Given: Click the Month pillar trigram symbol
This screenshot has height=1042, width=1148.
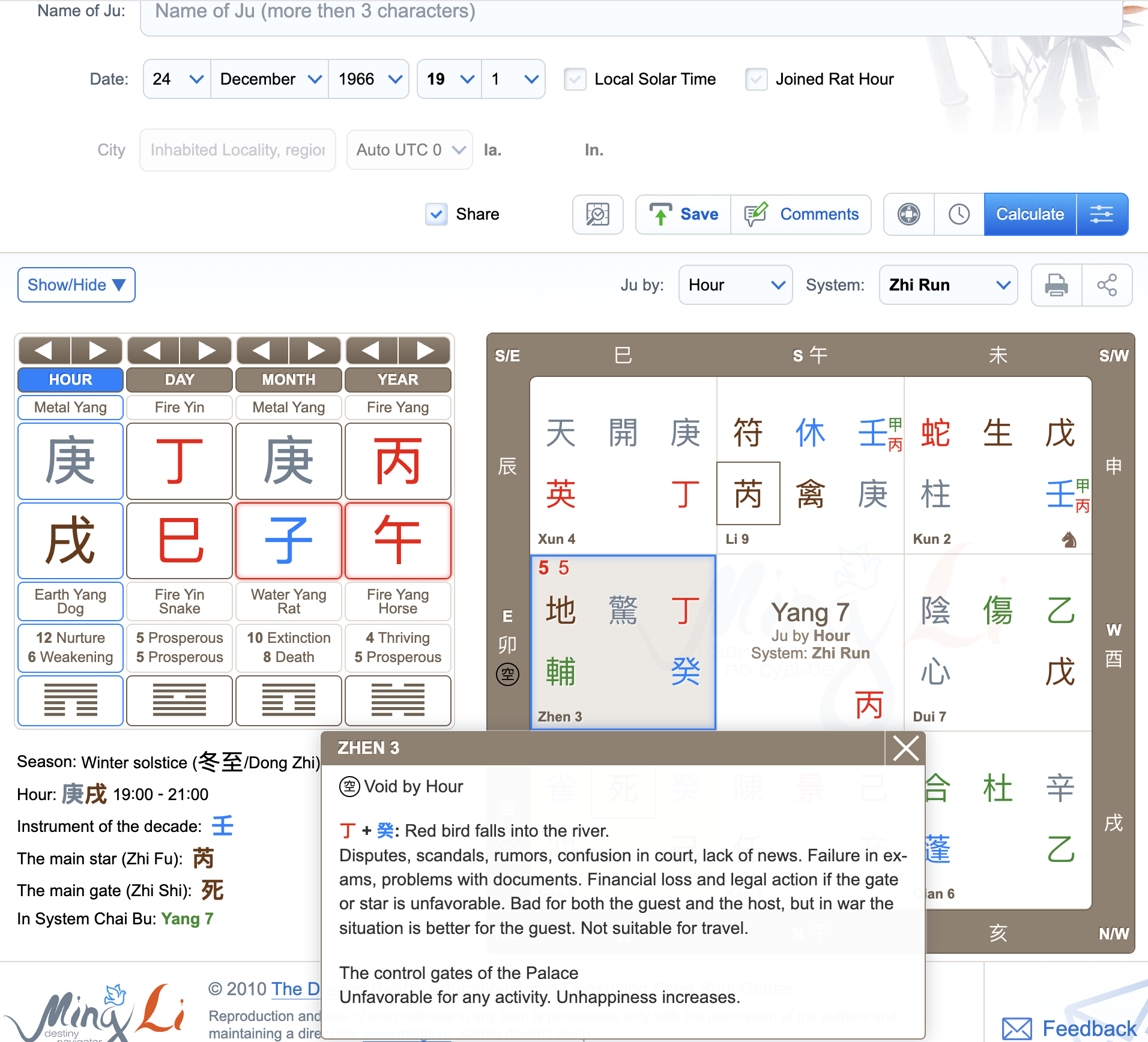Looking at the screenshot, I should [289, 700].
